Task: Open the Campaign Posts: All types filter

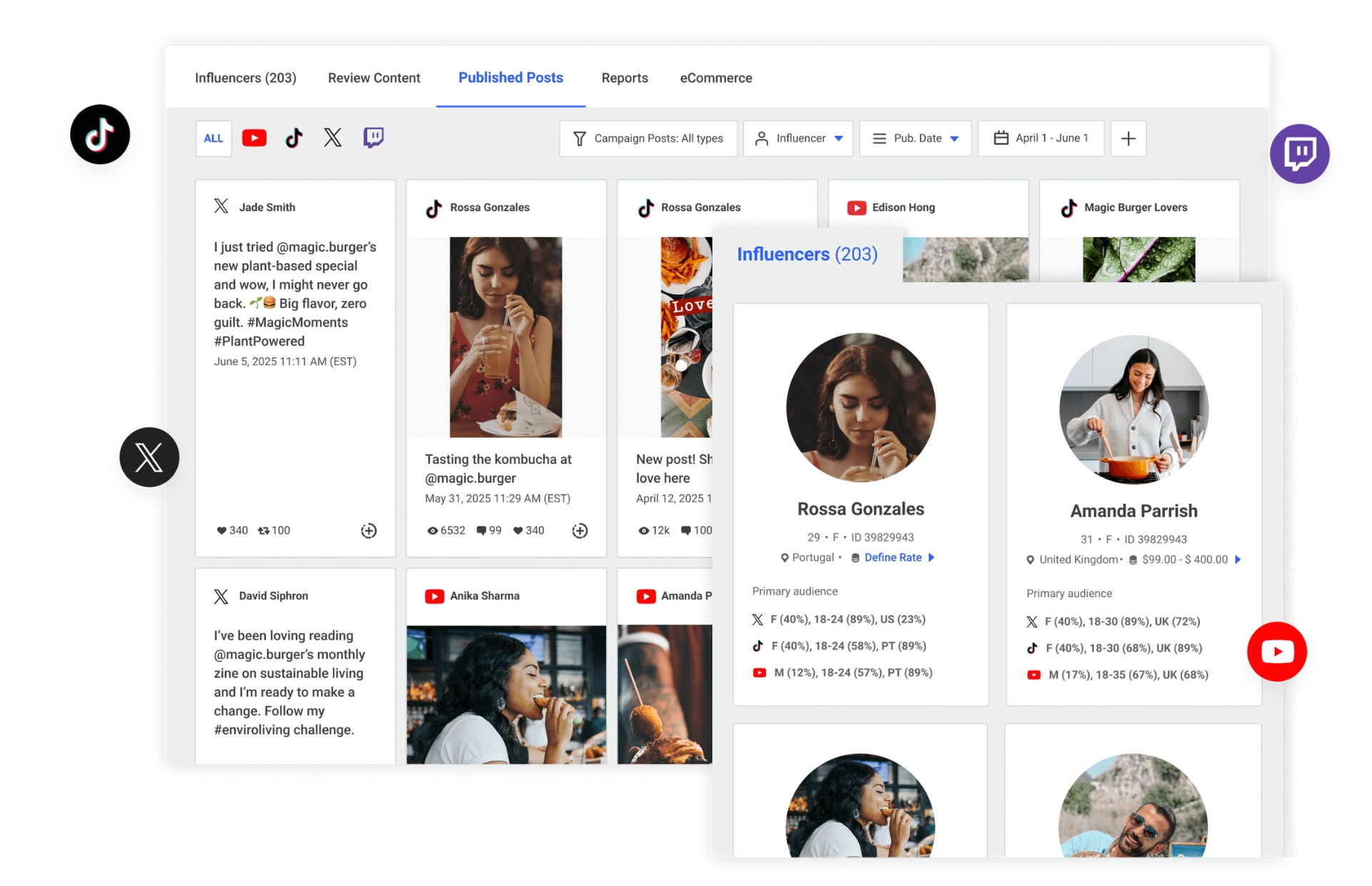Action: (x=647, y=138)
